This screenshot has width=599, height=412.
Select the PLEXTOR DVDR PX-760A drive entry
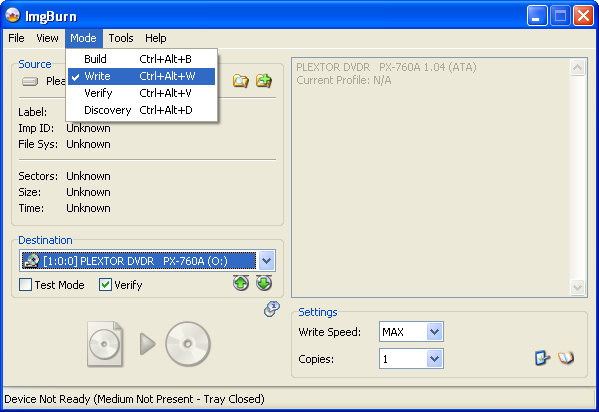click(x=139, y=261)
